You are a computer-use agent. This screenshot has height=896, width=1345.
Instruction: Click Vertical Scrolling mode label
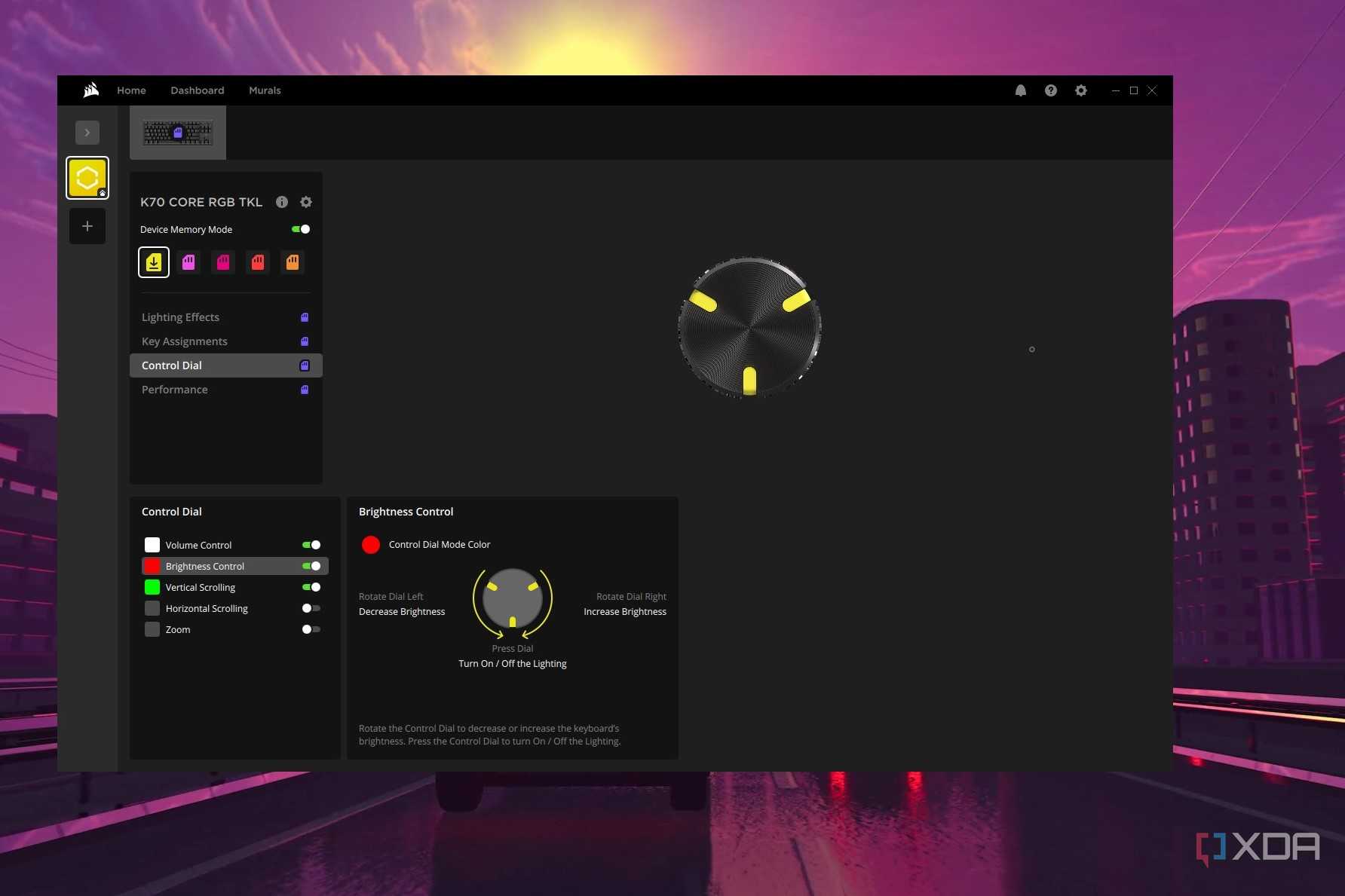point(201,587)
